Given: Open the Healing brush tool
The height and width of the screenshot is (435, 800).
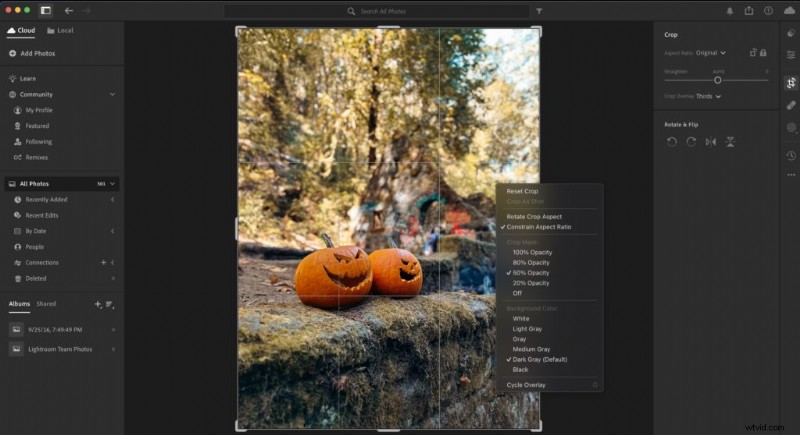Looking at the screenshot, I should coord(791,105).
